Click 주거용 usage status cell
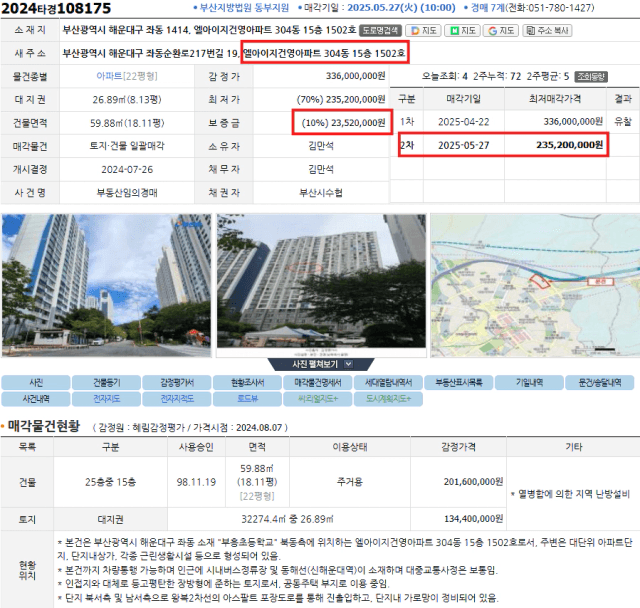Image resolution: width=640 pixels, height=608 pixels. tap(349, 482)
